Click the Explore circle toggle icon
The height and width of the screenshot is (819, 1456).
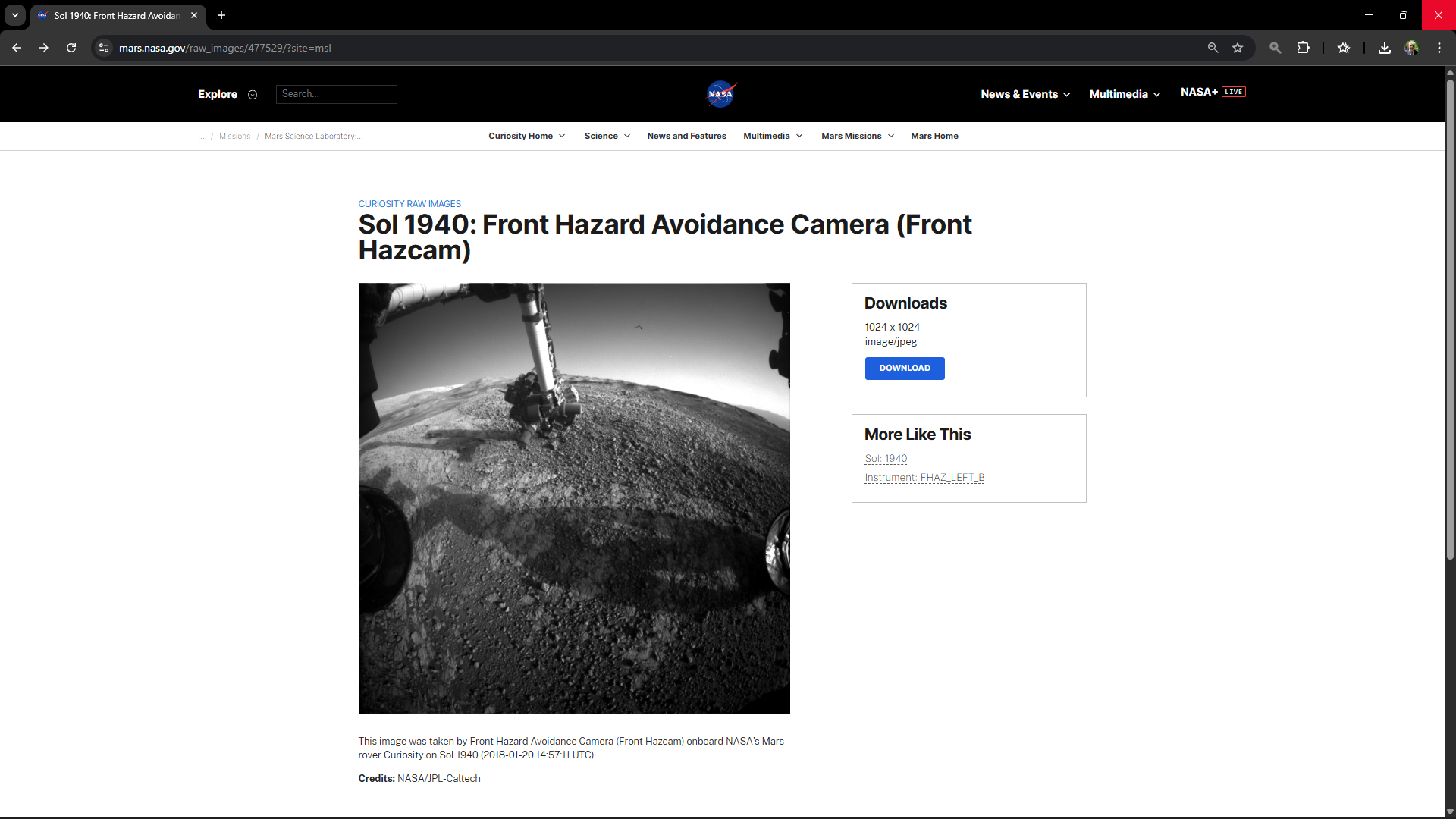(x=253, y=95)
